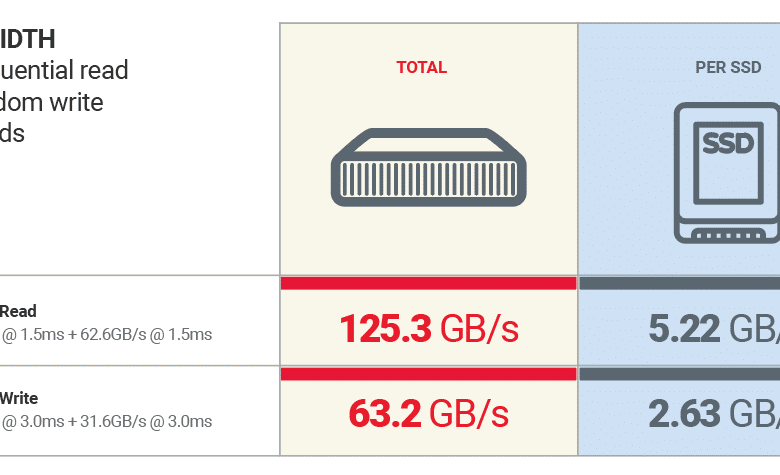Viewport: 780px width, 475px height.
Task: Click the 2.63 GB per-SSD write value
Action: [714, 414]
